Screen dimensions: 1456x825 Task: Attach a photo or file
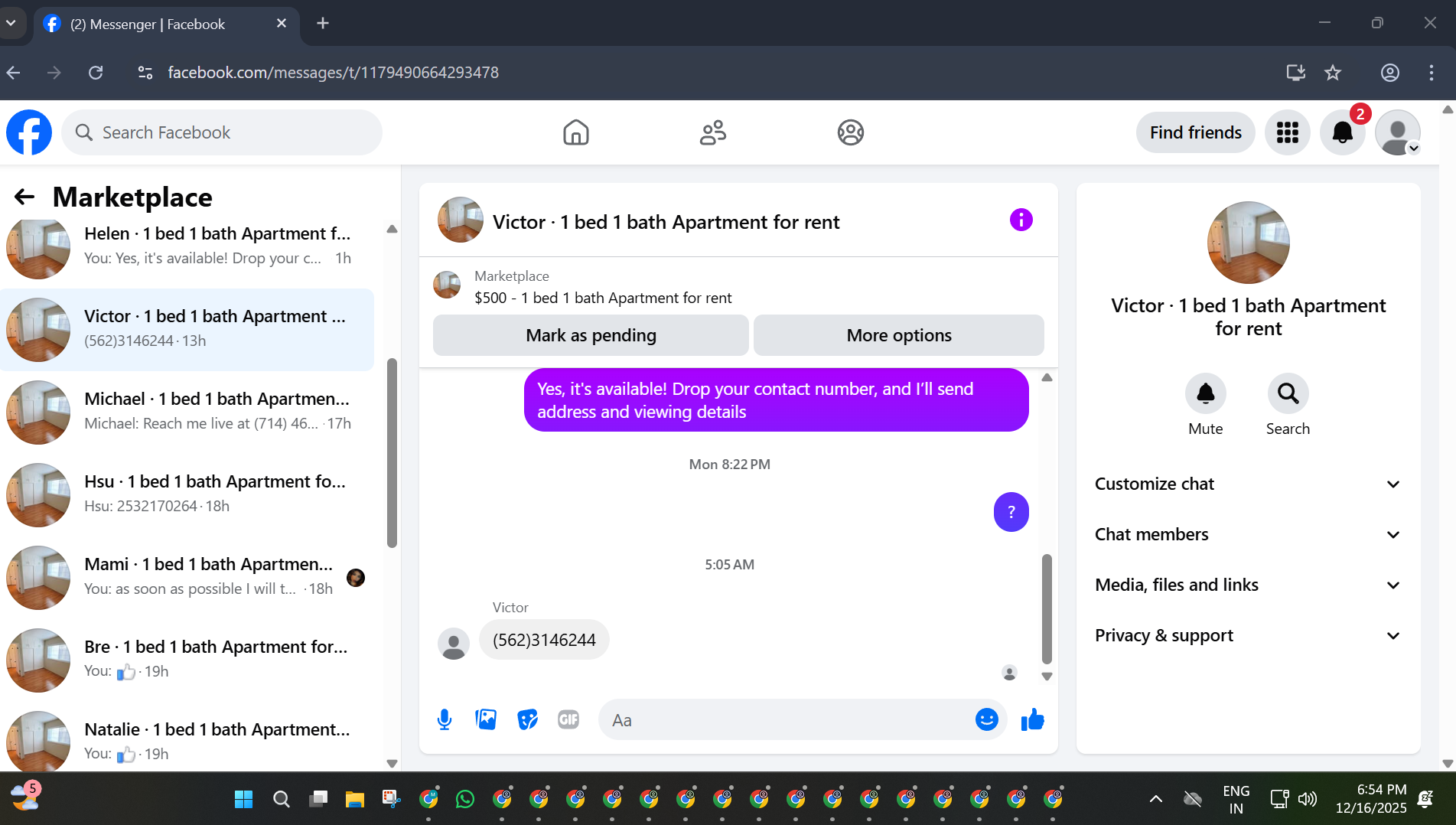486,719
